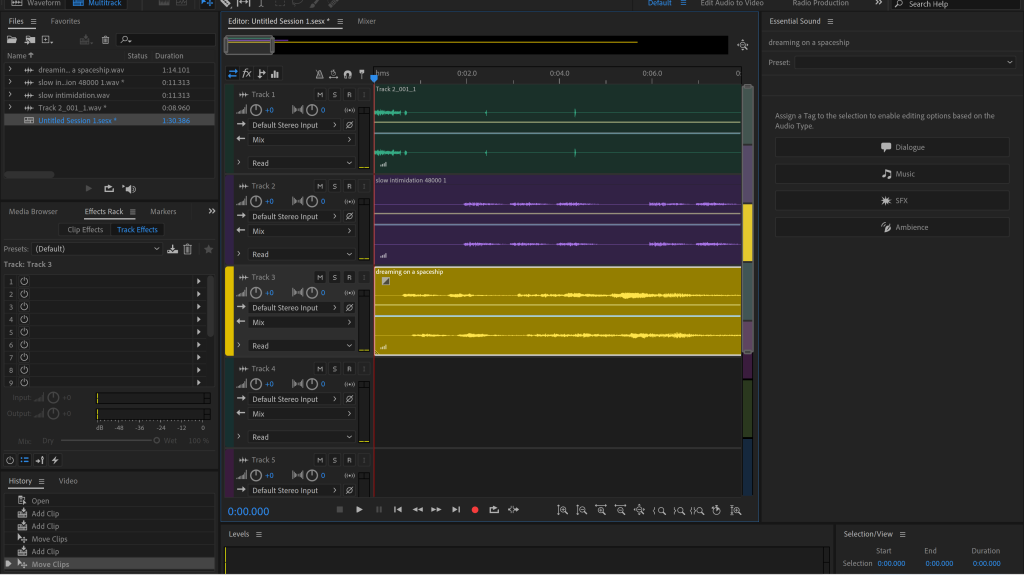The image size is (1024, 575).
Task: Select Clip Effects button
Action: [86, 230]
